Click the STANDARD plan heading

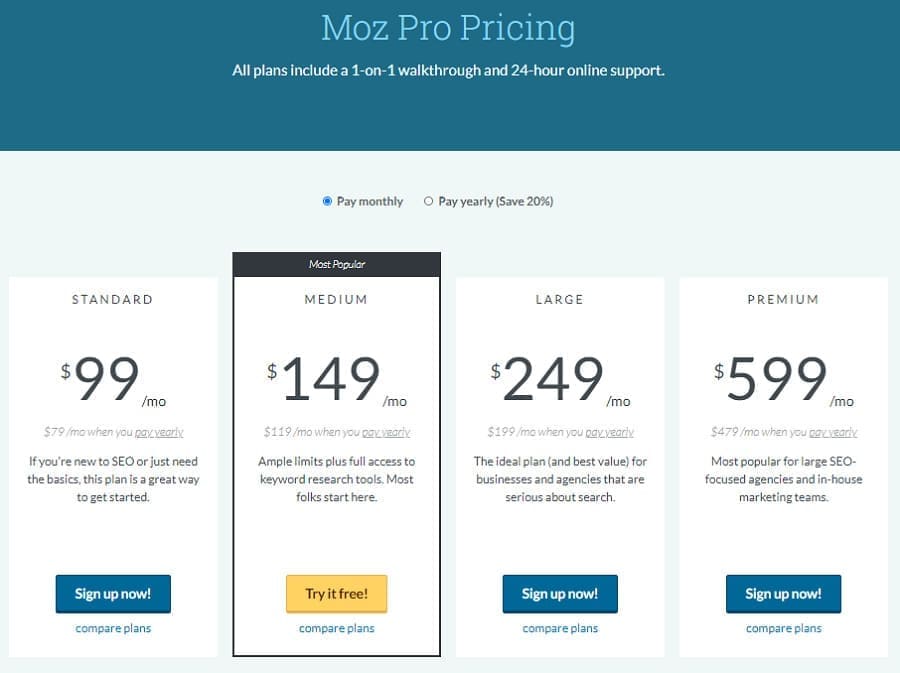(x=113, y=299)
